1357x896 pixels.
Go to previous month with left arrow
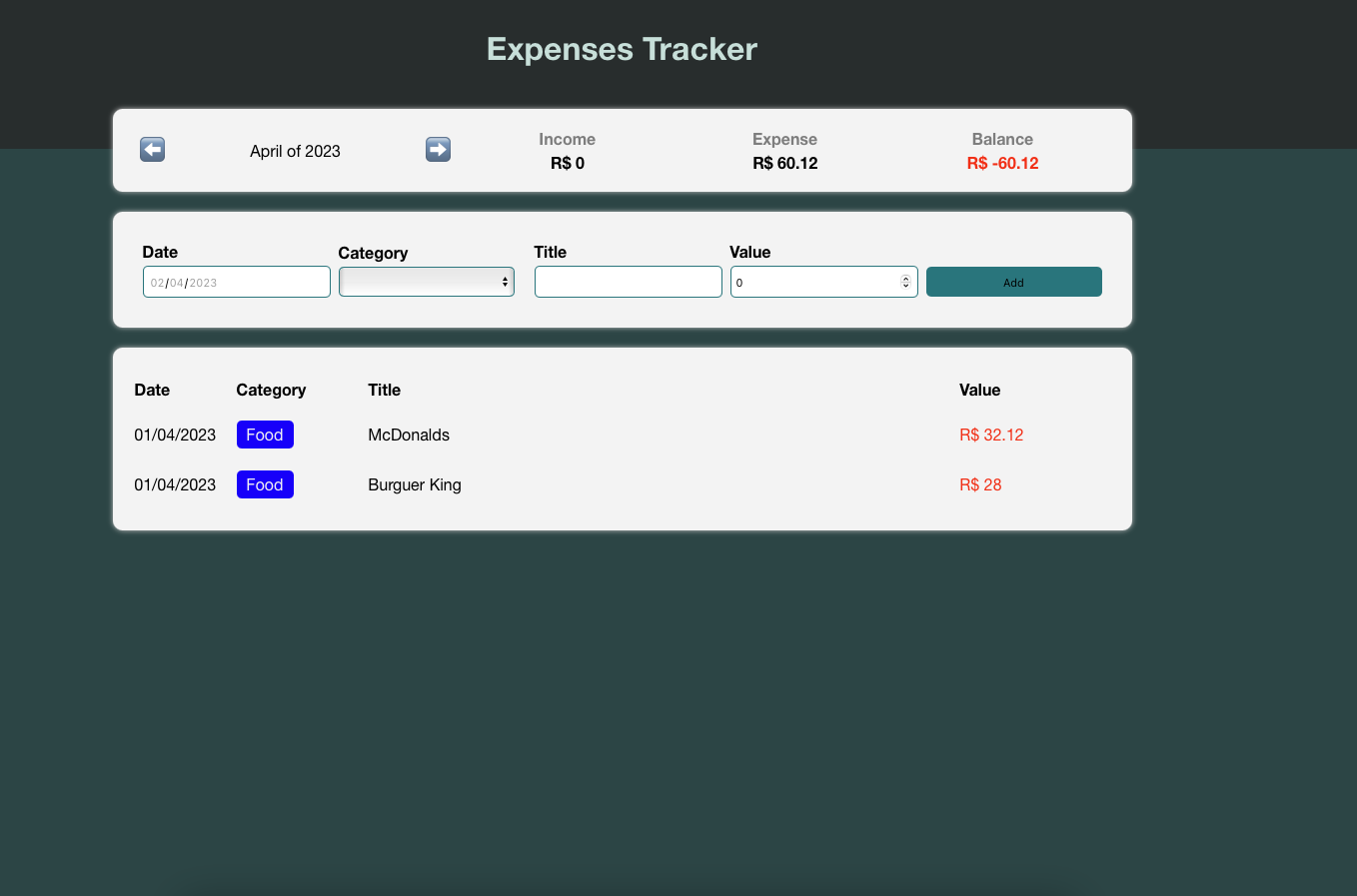click(x=152, y=150)
